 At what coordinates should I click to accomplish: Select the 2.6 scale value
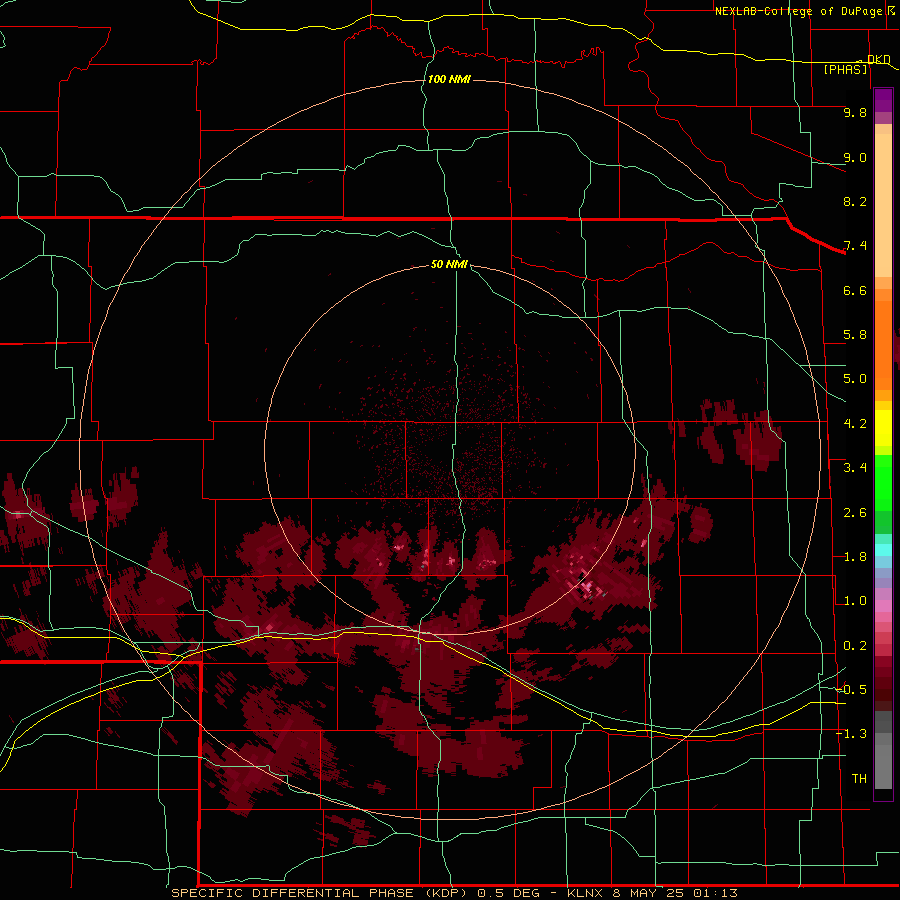point(855,513)
